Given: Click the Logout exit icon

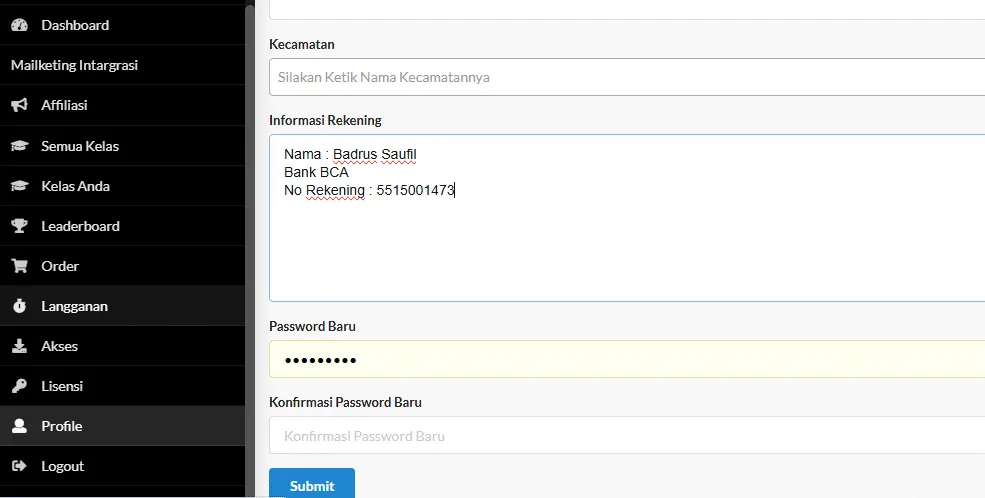Looking at the screenshot, I should pyautogui.click(x=19, y=466).
